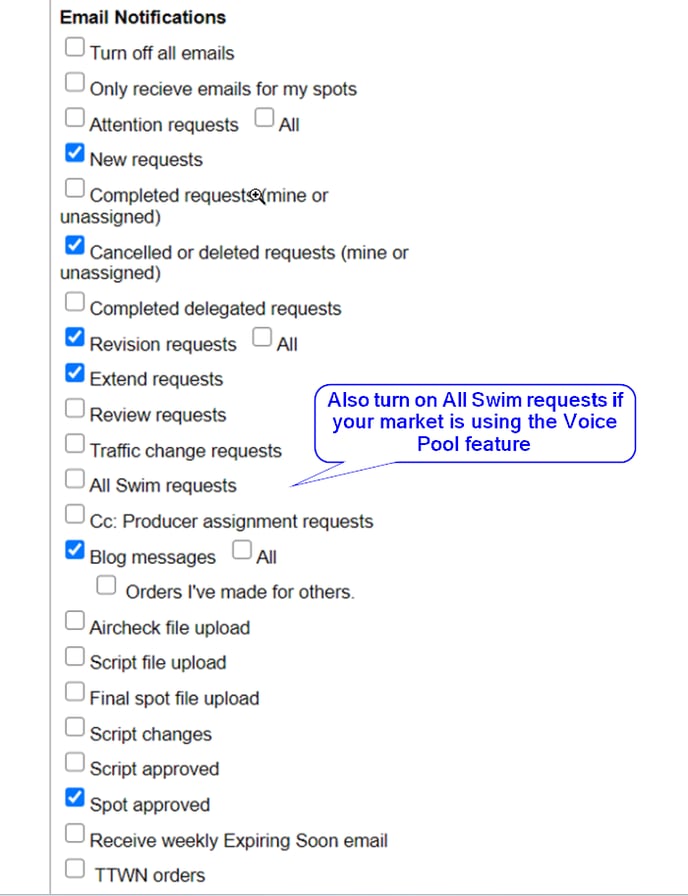Turn on All Swim requests
688x896 pixels.
point(75,479)
